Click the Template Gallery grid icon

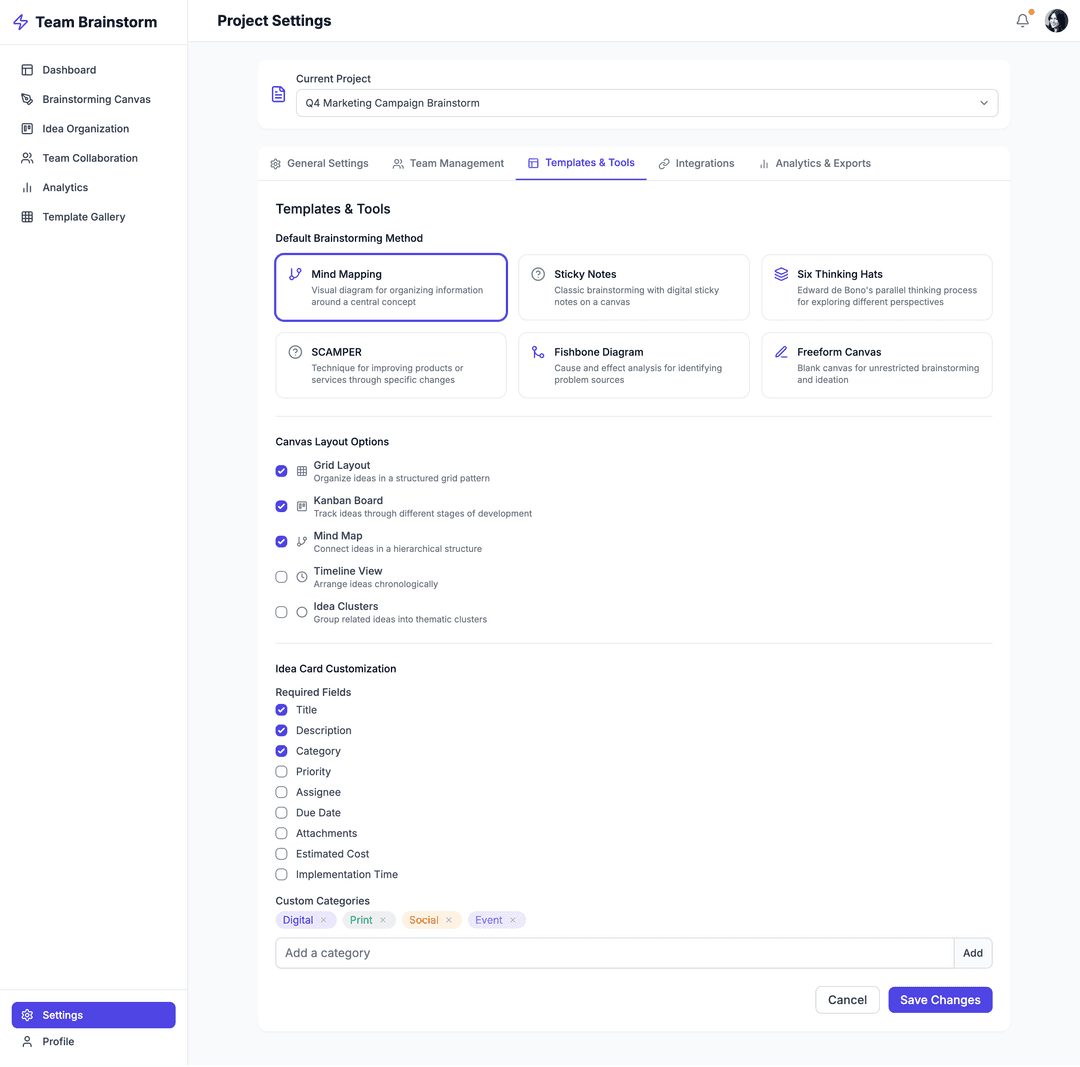[27, 217]
